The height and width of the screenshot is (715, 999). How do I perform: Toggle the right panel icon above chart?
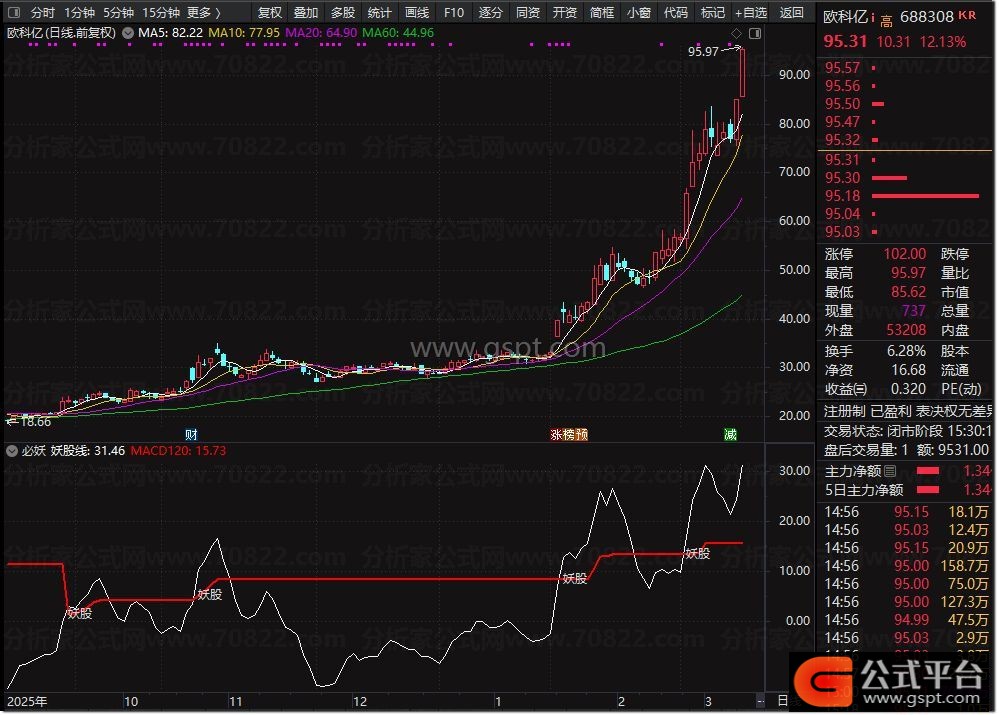(x=754, y=33)
